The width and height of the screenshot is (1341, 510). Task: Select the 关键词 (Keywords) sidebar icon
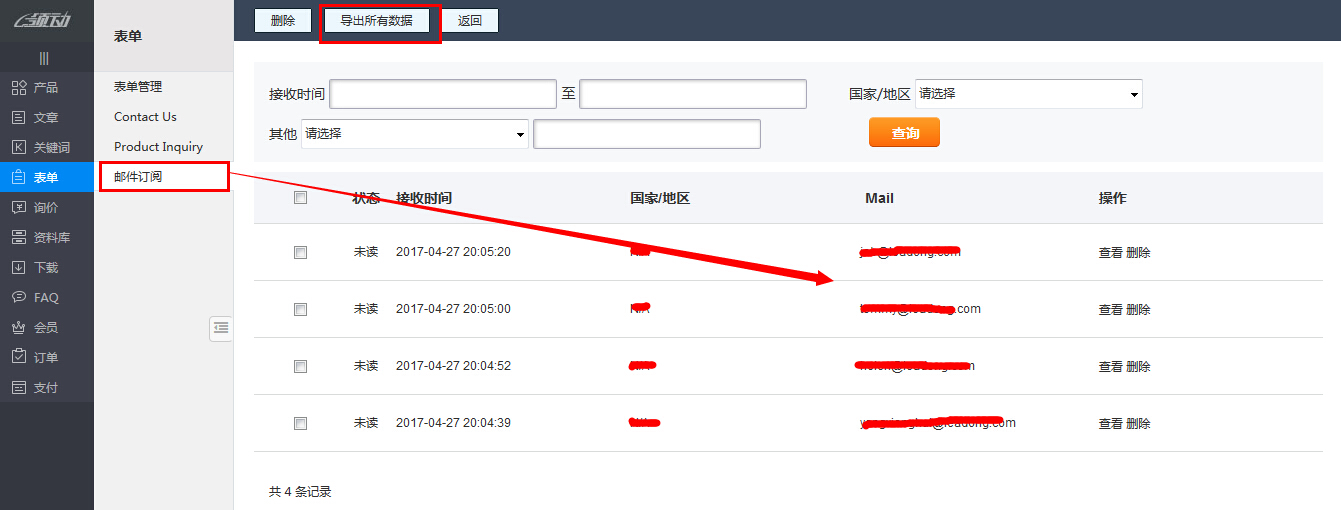pyautogui.click(x=18, y=148)
